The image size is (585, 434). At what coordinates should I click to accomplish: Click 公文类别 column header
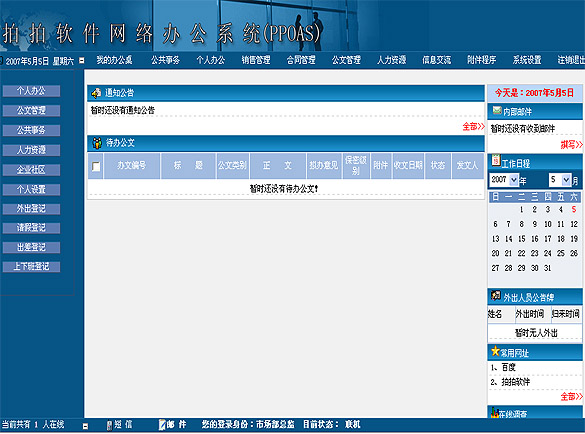(x=232, y=166)
